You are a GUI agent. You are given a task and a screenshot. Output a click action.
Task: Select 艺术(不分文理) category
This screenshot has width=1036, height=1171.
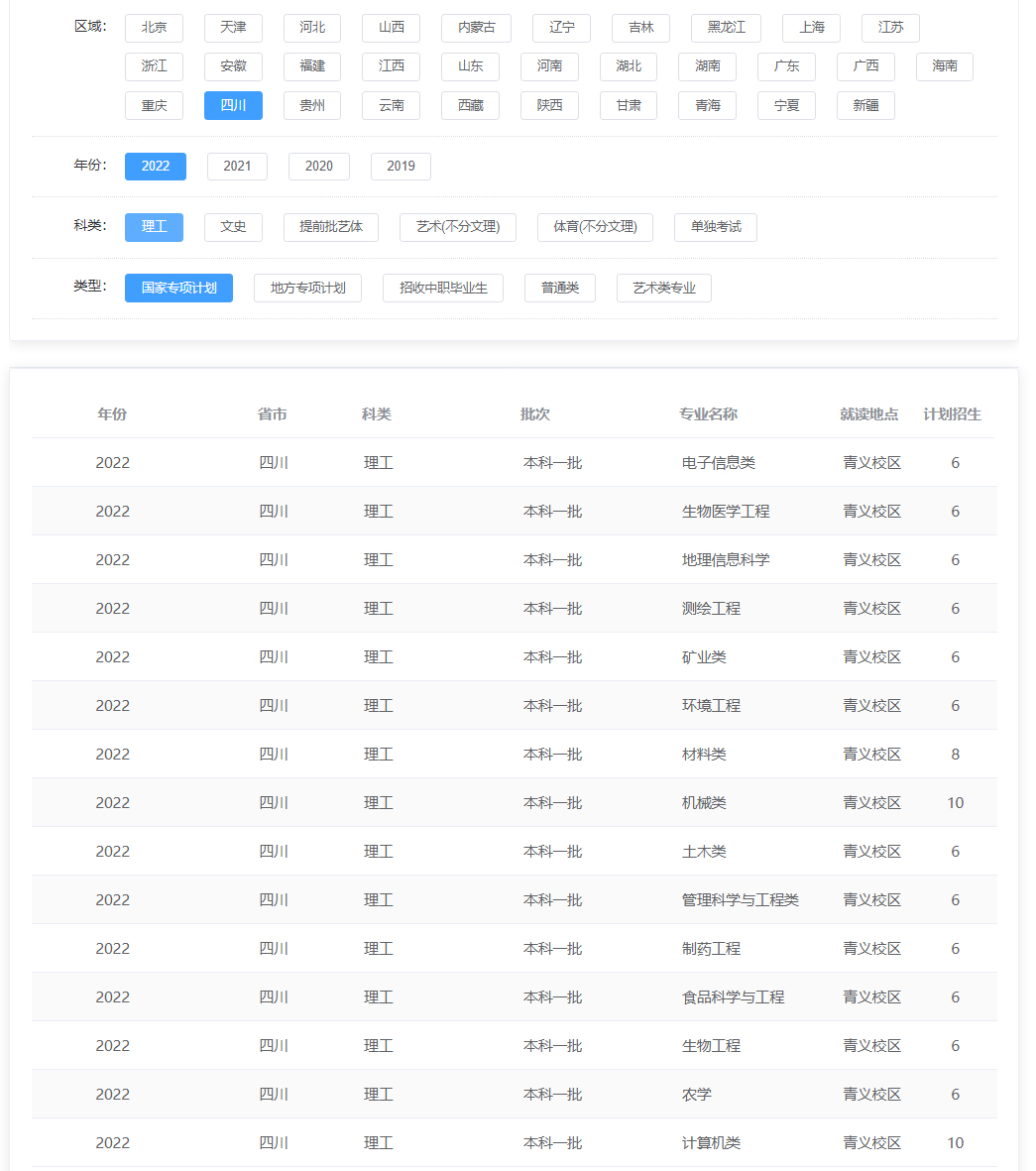tap(458, 227)
